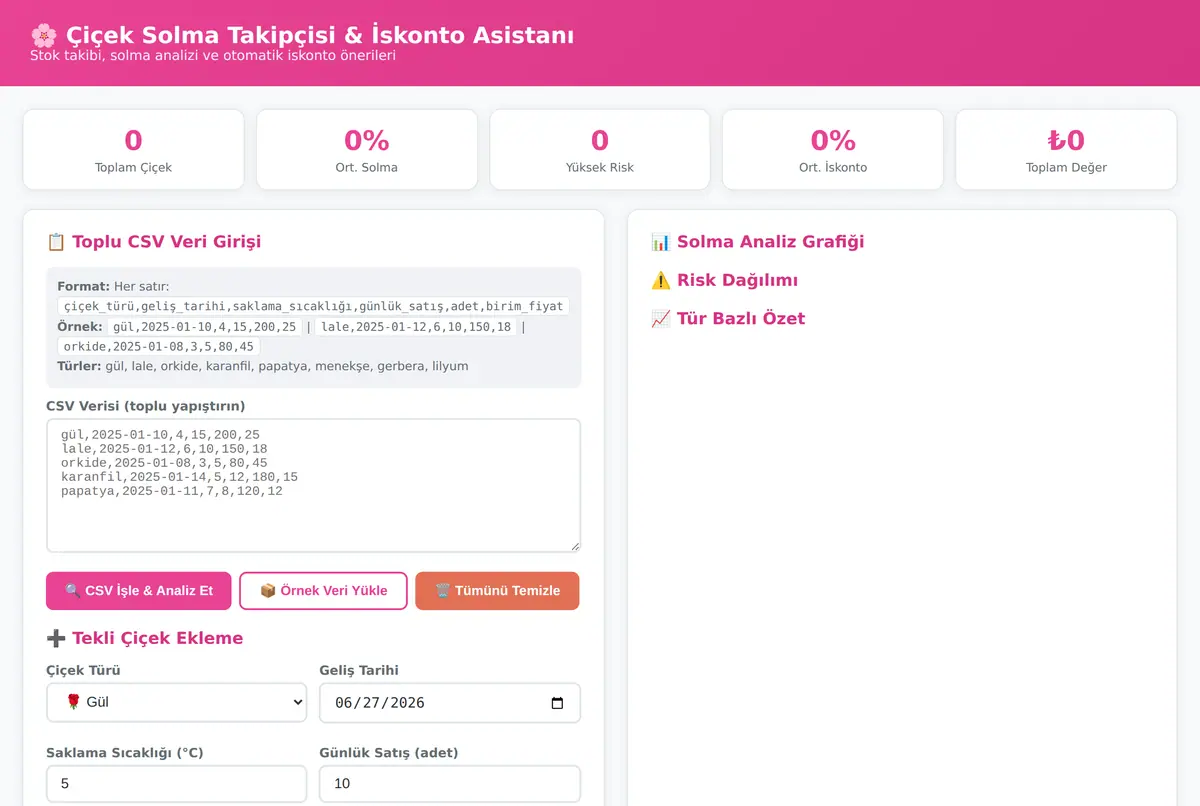Image resolution: width=1200 pixels, height=806 pixels.
Task: Click the format code starting with çiçek_türü
Action: [x=313, y=306]
